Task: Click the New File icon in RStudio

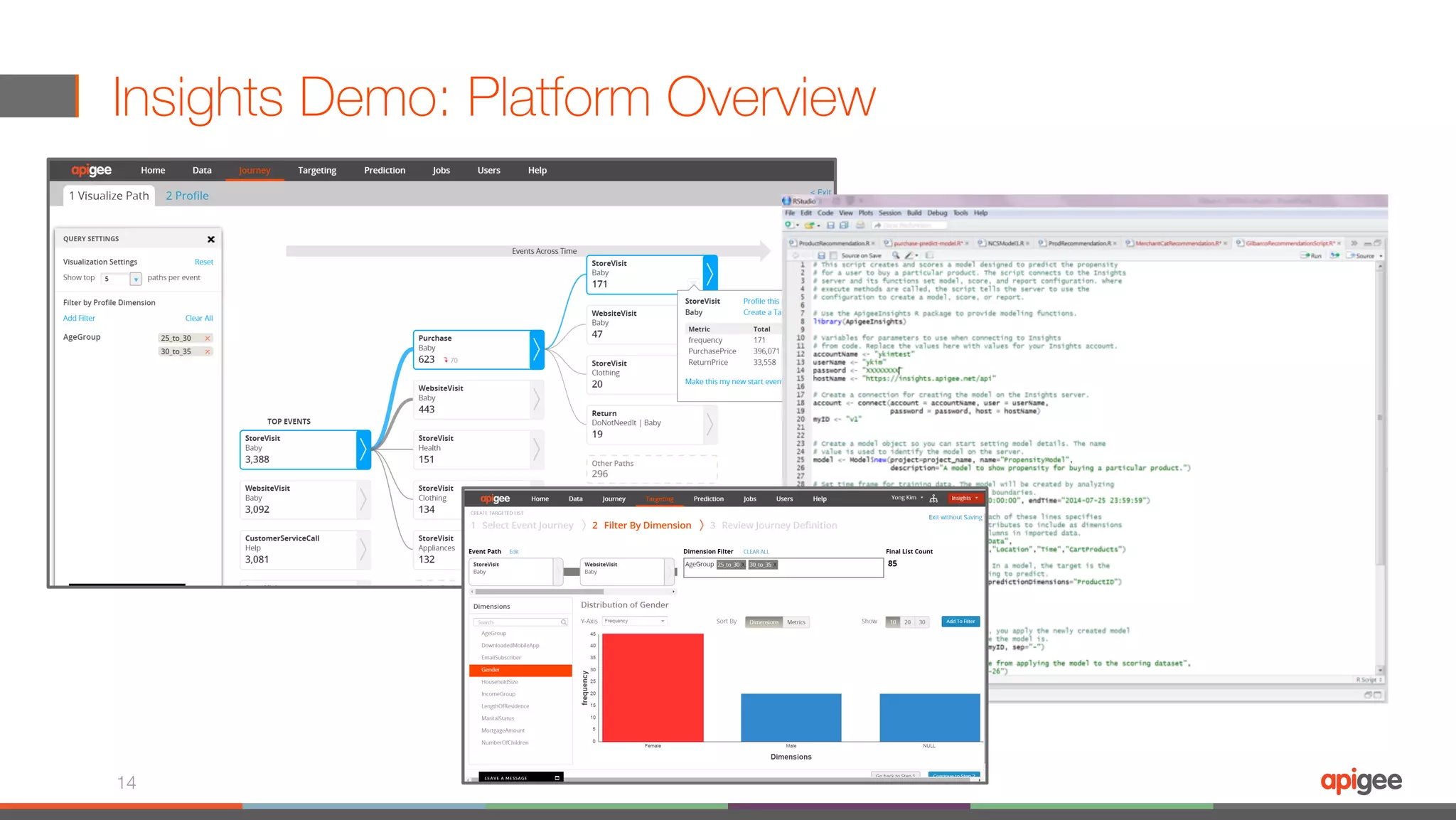Action: (791, 225)
